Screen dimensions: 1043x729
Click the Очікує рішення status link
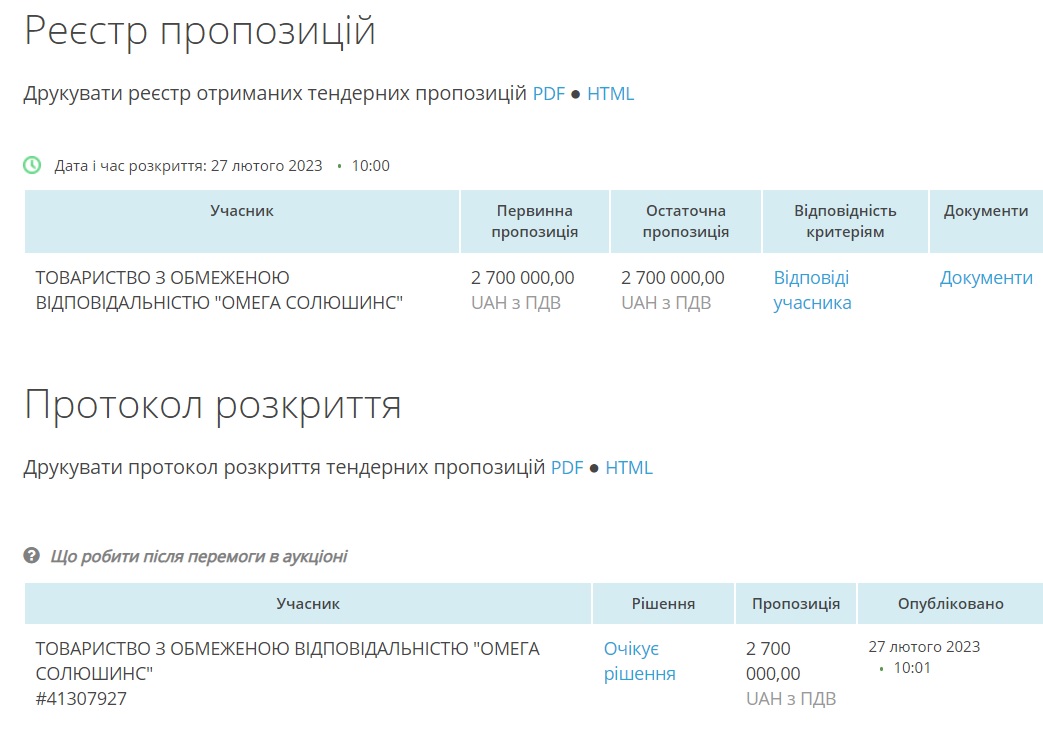[639, 661]
